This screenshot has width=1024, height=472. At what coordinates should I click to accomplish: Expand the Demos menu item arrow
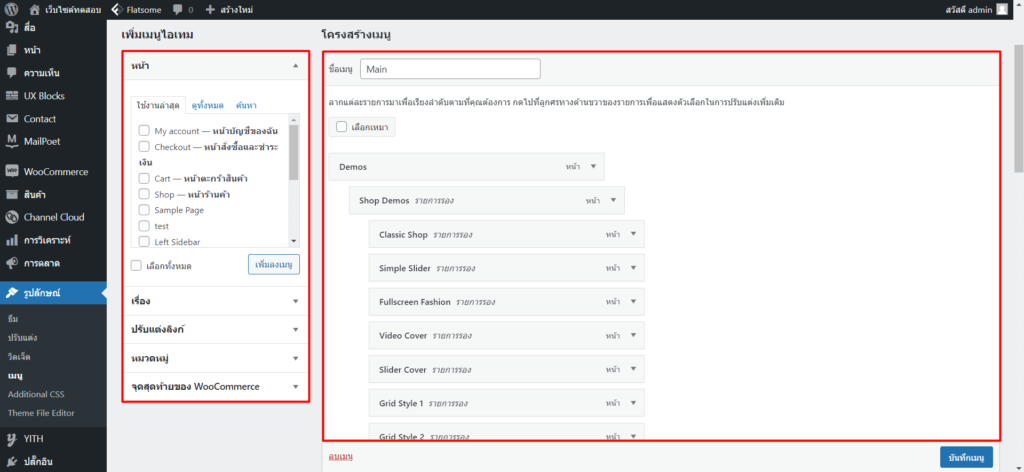tap(594, 166)
